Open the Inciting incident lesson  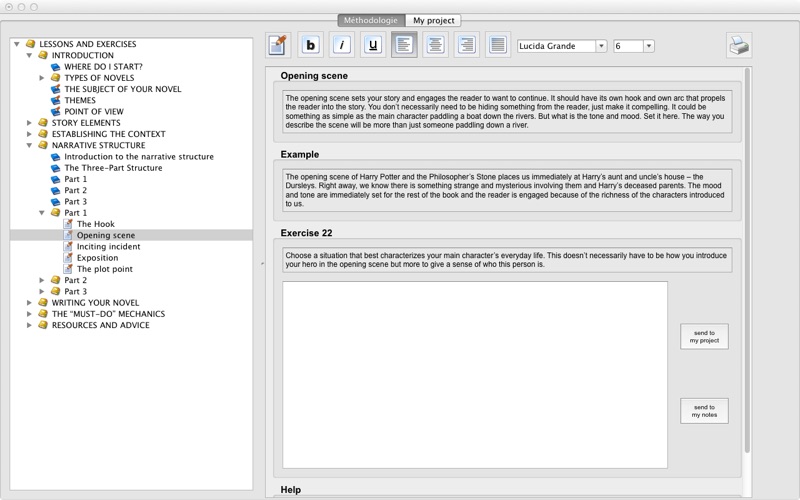click(x=108, y=246)
